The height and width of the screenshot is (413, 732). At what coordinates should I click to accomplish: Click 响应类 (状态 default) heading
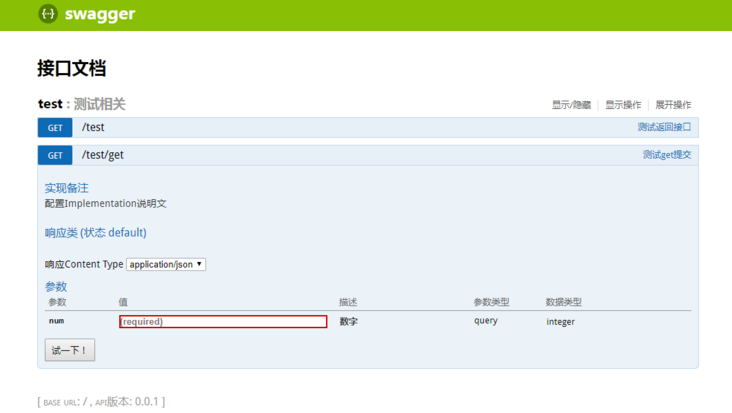click(96, 232)
